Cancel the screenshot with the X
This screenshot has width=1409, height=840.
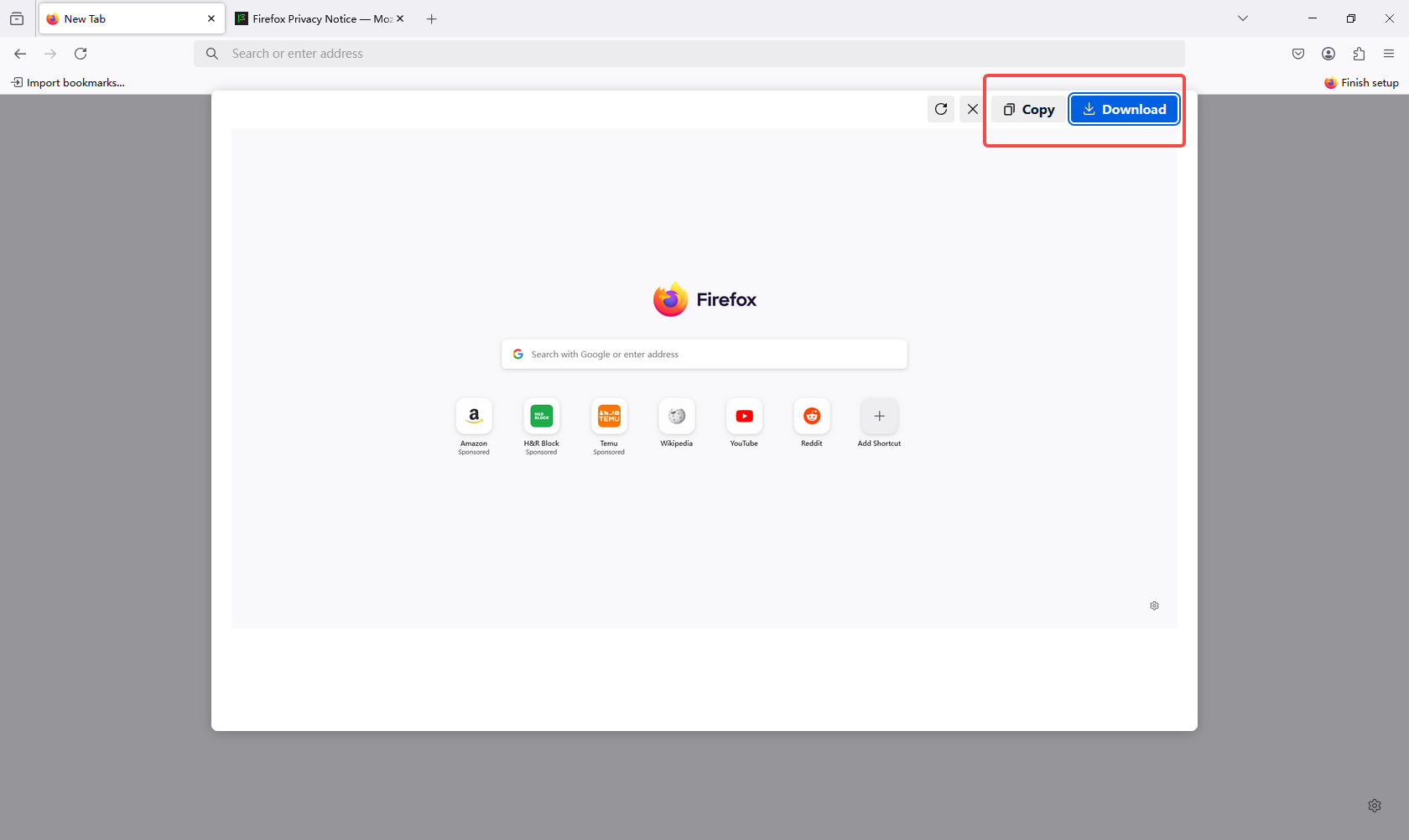pos(972,109)
